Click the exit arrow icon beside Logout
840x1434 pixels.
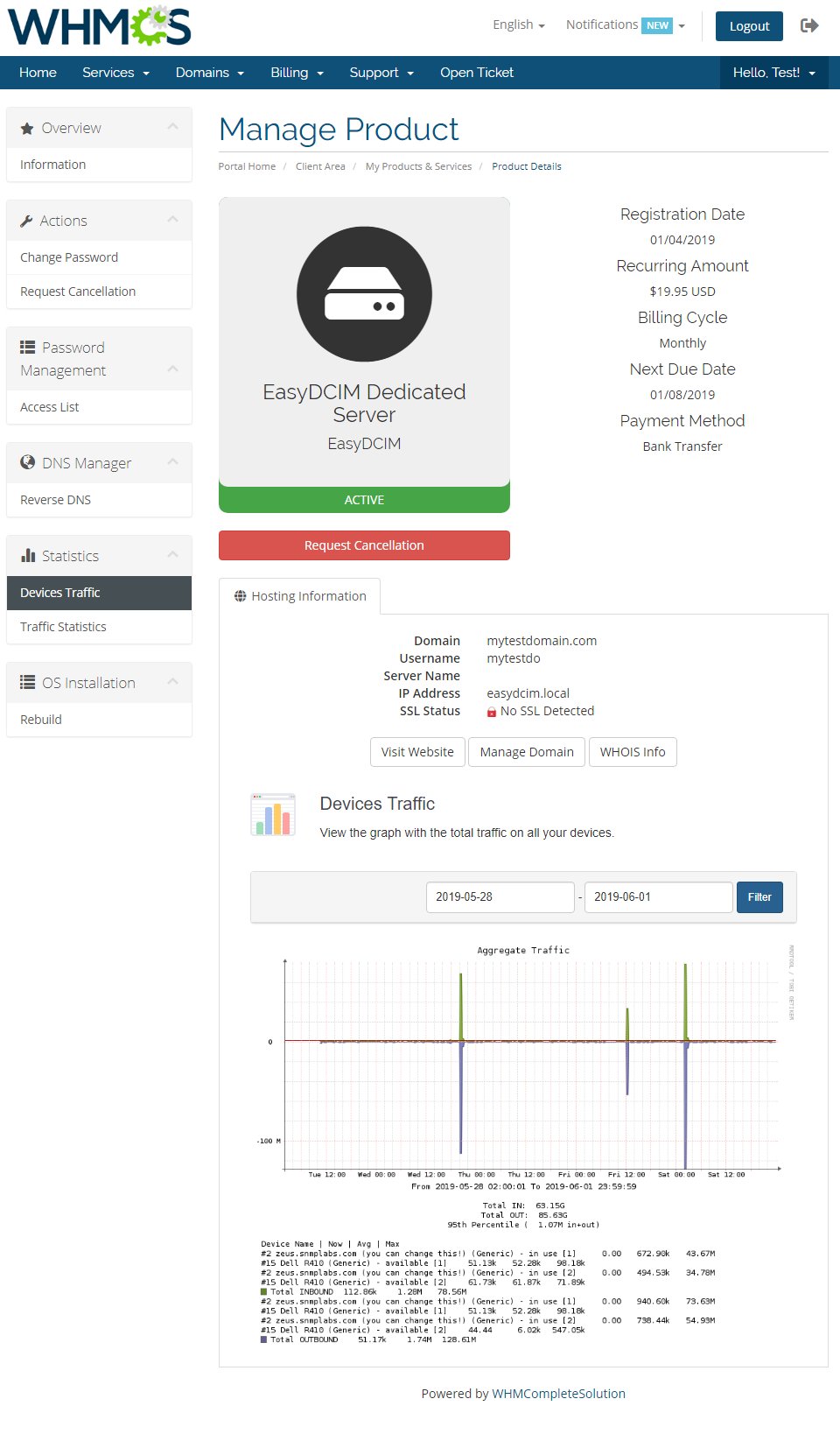point(809,25)
